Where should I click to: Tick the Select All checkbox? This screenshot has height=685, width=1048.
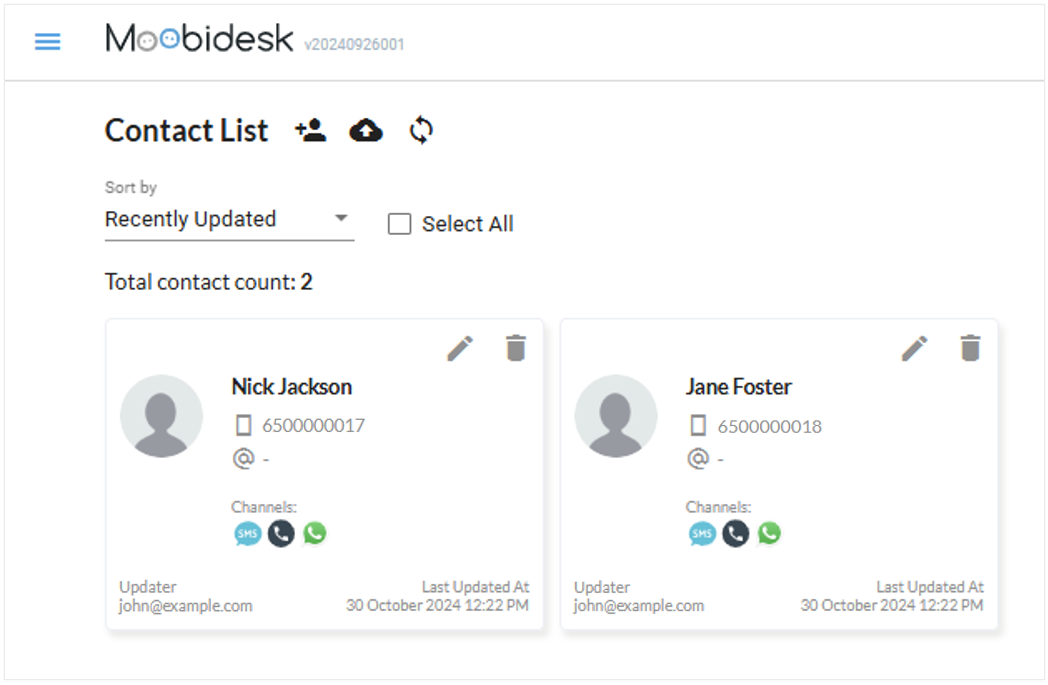pos(400,224)
